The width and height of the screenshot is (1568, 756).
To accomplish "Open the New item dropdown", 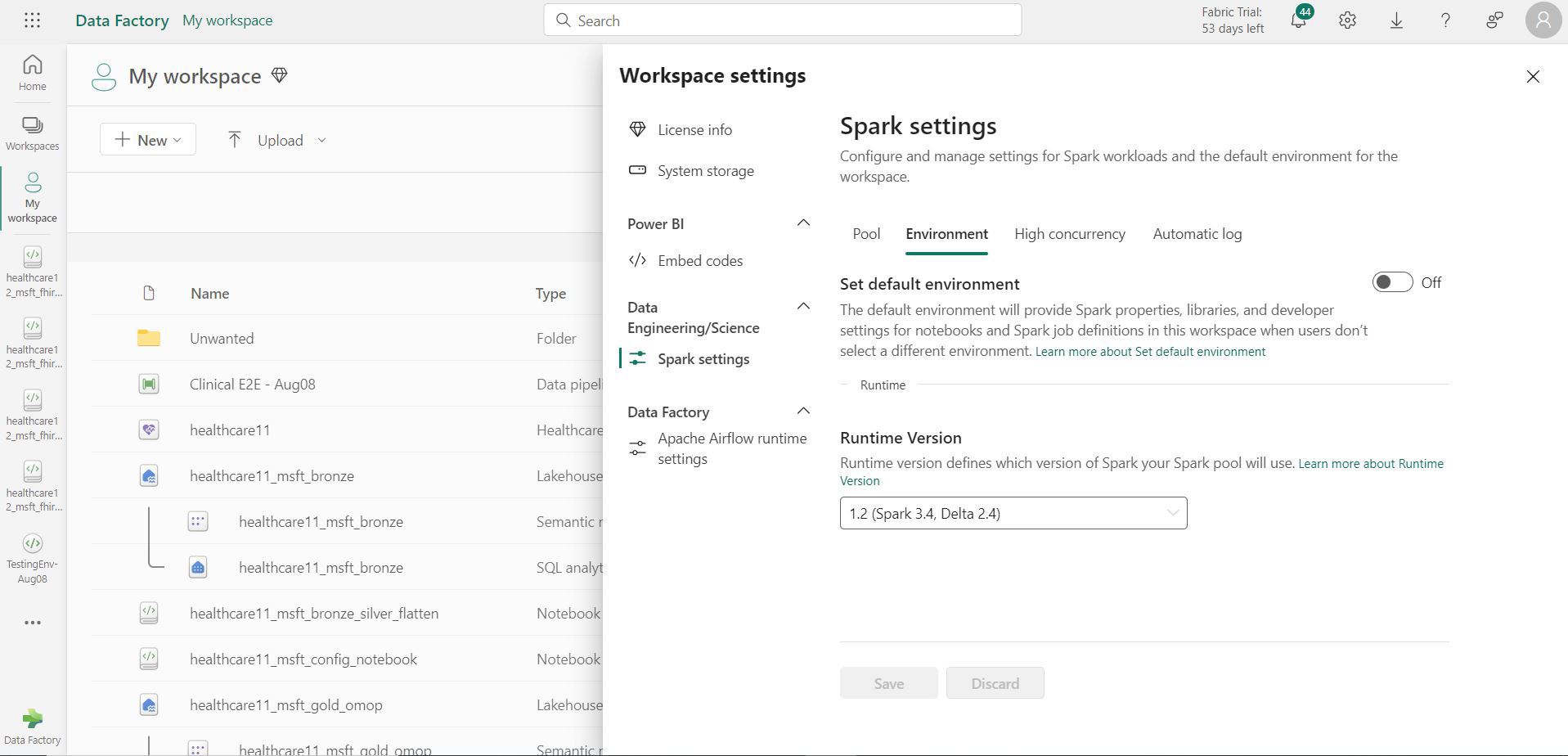I will point(147,140).
